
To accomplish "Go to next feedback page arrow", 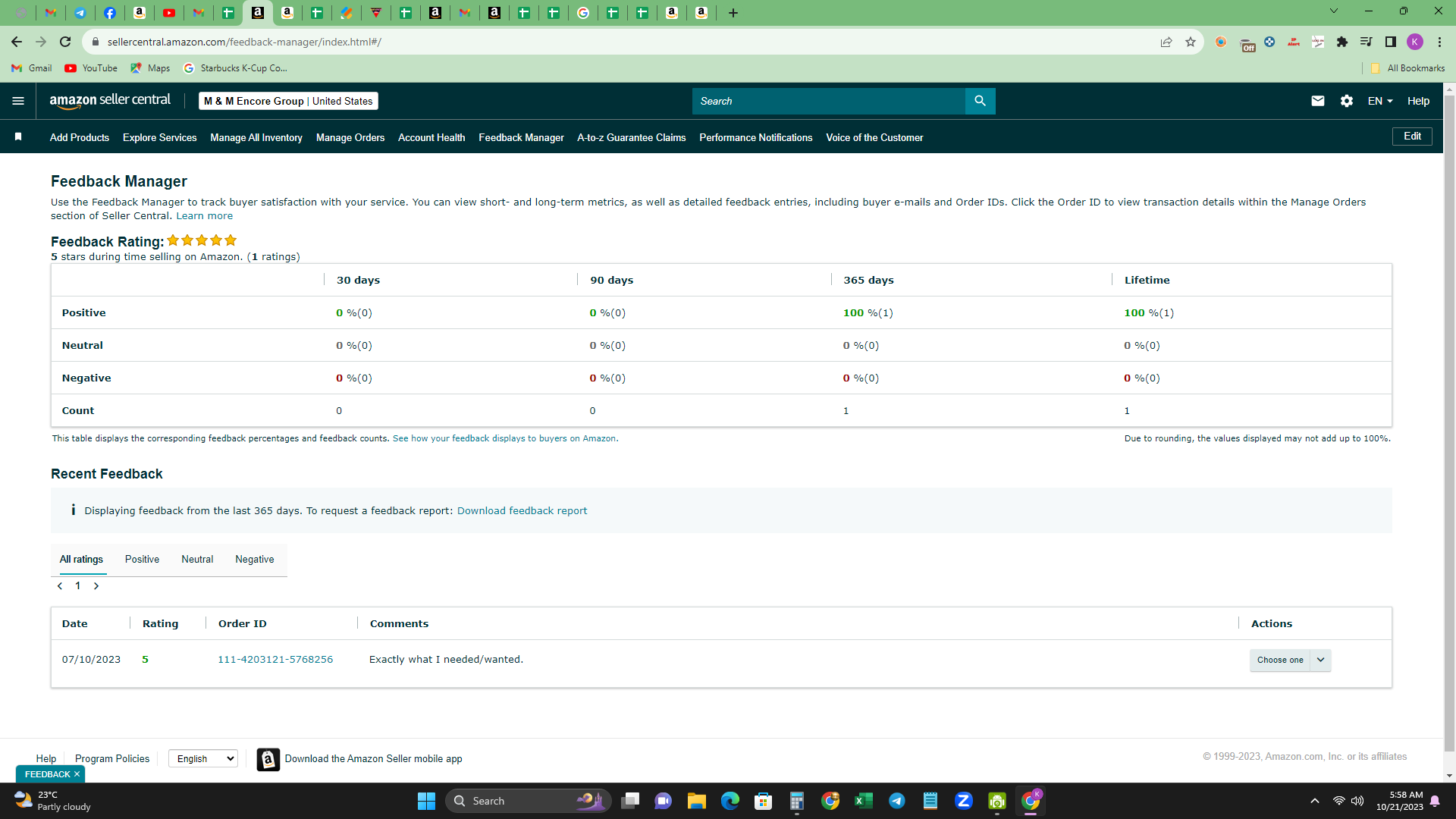I will [x=96, y=586].
